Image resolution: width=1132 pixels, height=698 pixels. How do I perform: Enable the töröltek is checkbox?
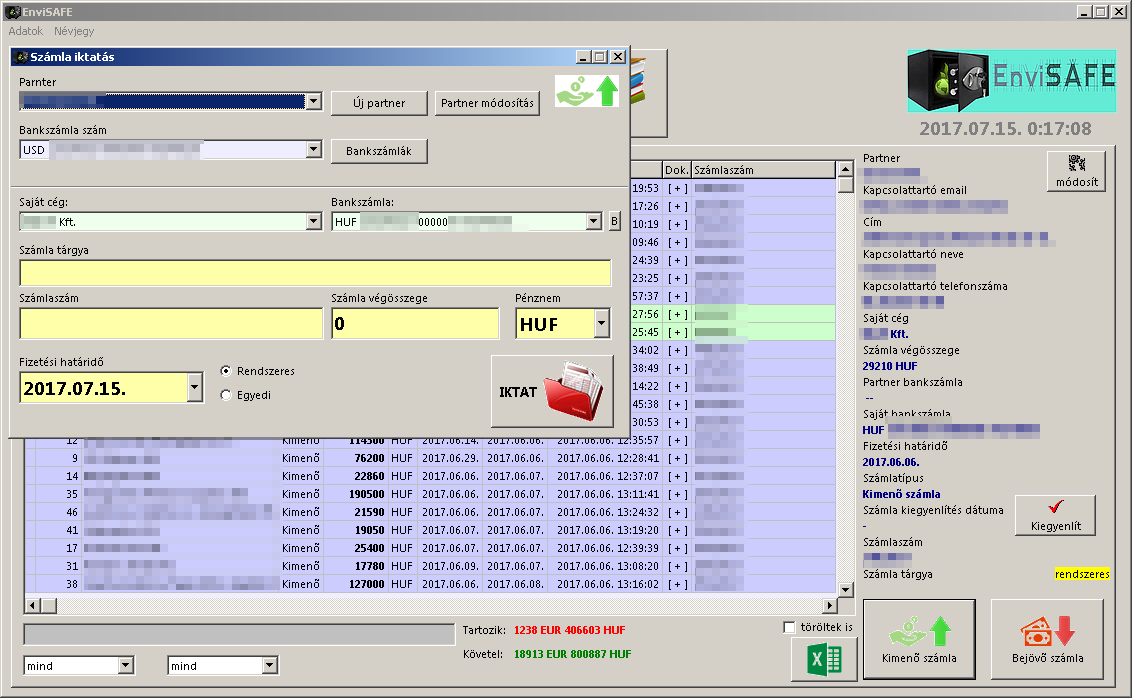pos(790,627)
